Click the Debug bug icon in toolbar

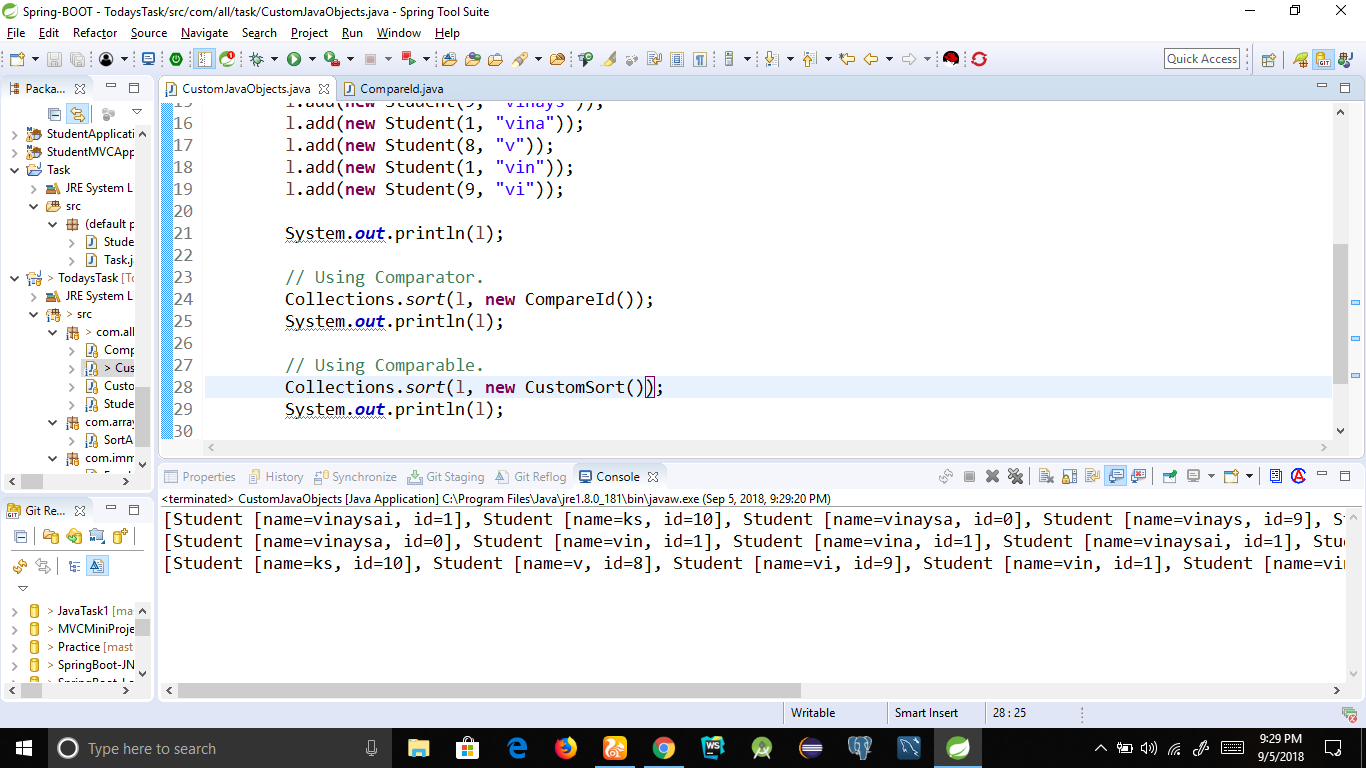[257, 59]
